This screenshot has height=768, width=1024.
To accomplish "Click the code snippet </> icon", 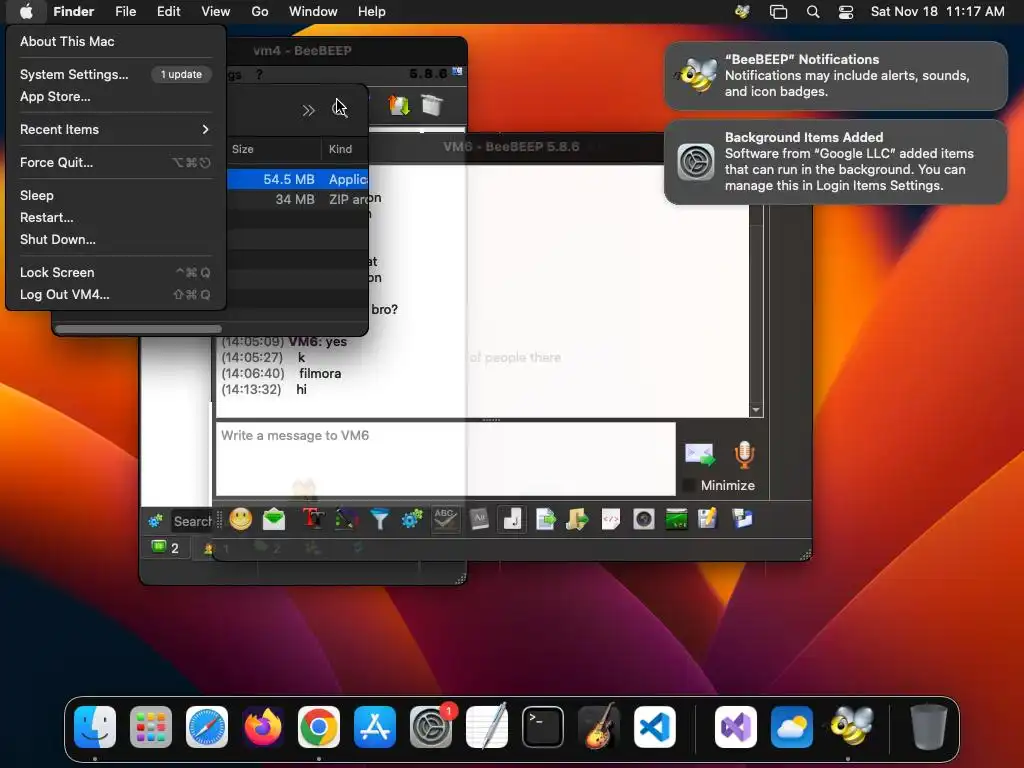I will click(611, 520).
